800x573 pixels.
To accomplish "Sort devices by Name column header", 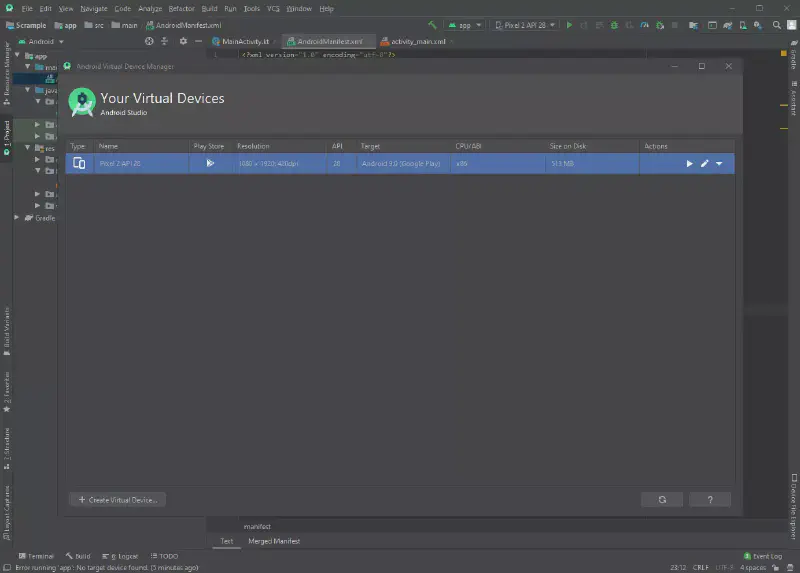I will tap(109, 146).
